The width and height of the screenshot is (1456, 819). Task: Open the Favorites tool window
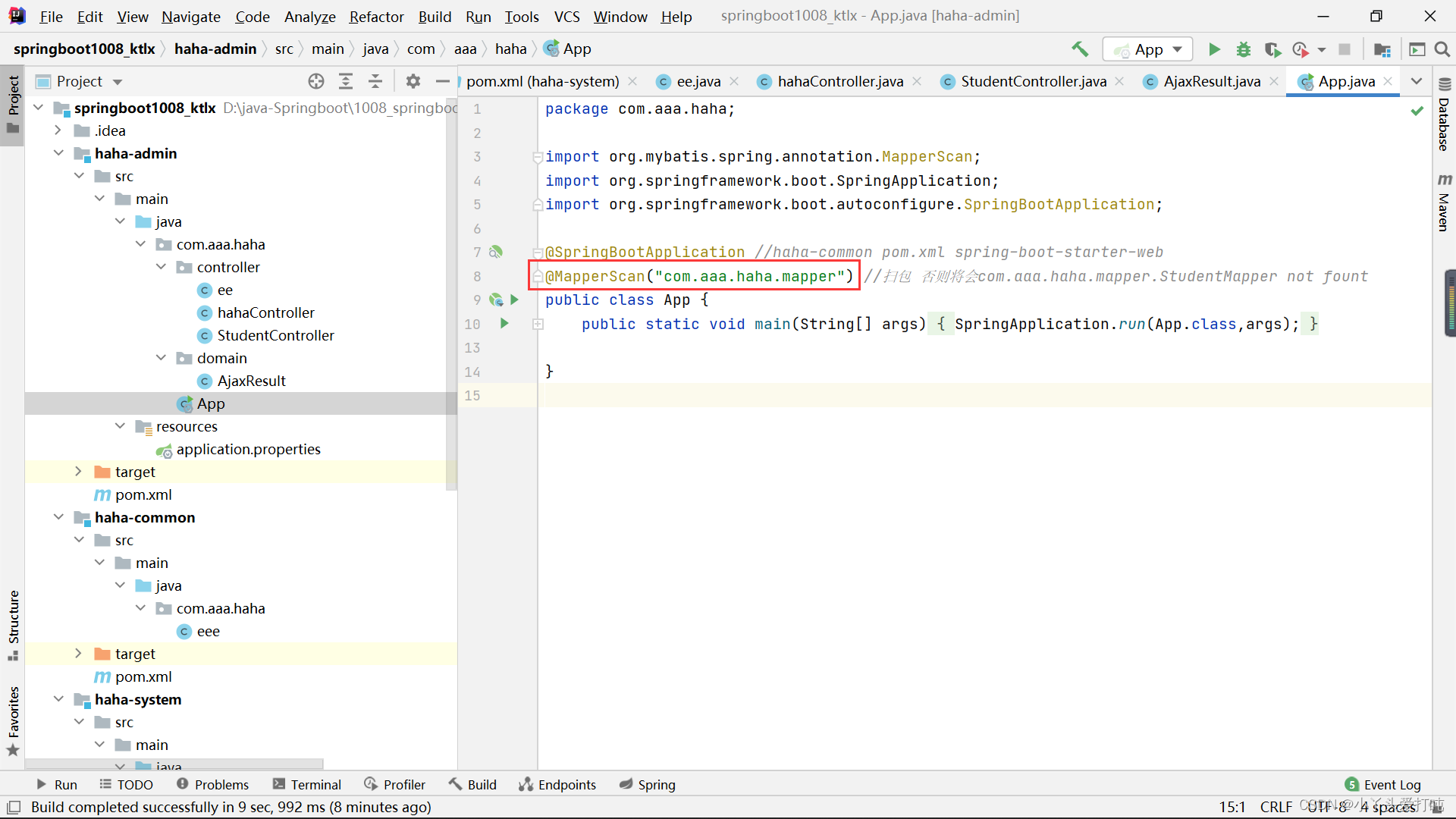click(13, 720)
